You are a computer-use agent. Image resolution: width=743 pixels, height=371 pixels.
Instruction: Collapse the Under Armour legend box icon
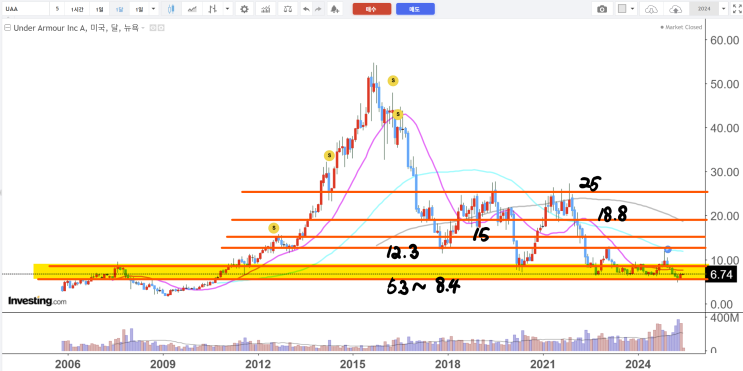click(7, 28)
